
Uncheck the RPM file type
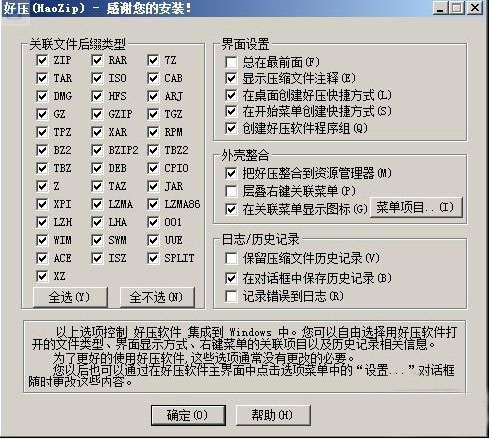point(153,132)
